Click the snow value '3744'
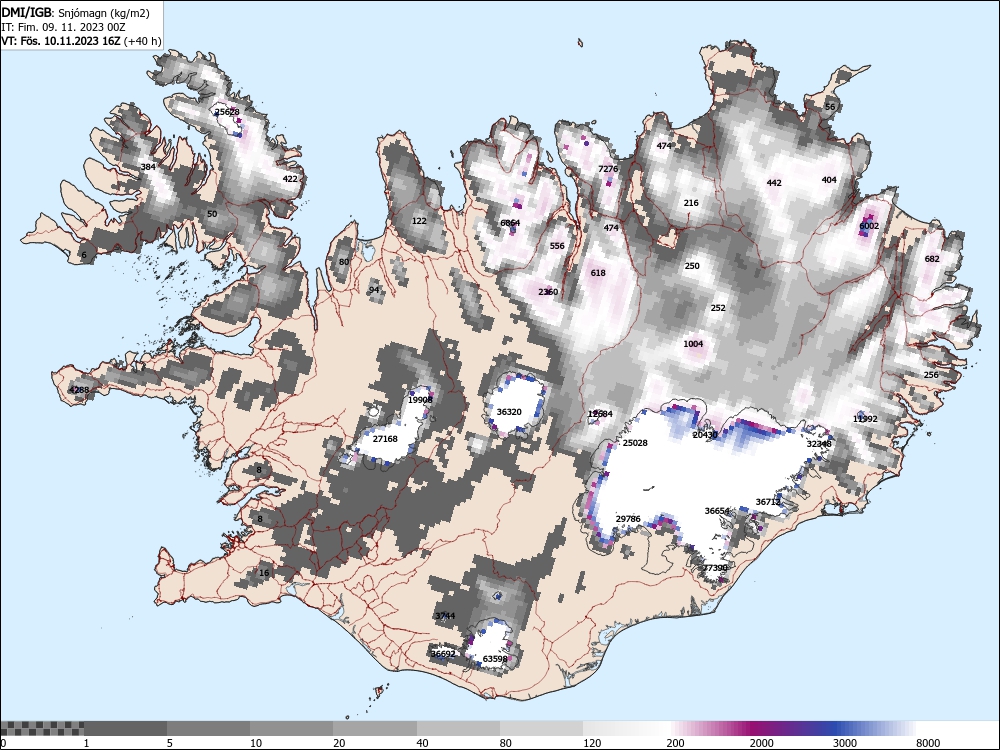The height and width of the screenshot is (750, 1000). coord(445,615)
